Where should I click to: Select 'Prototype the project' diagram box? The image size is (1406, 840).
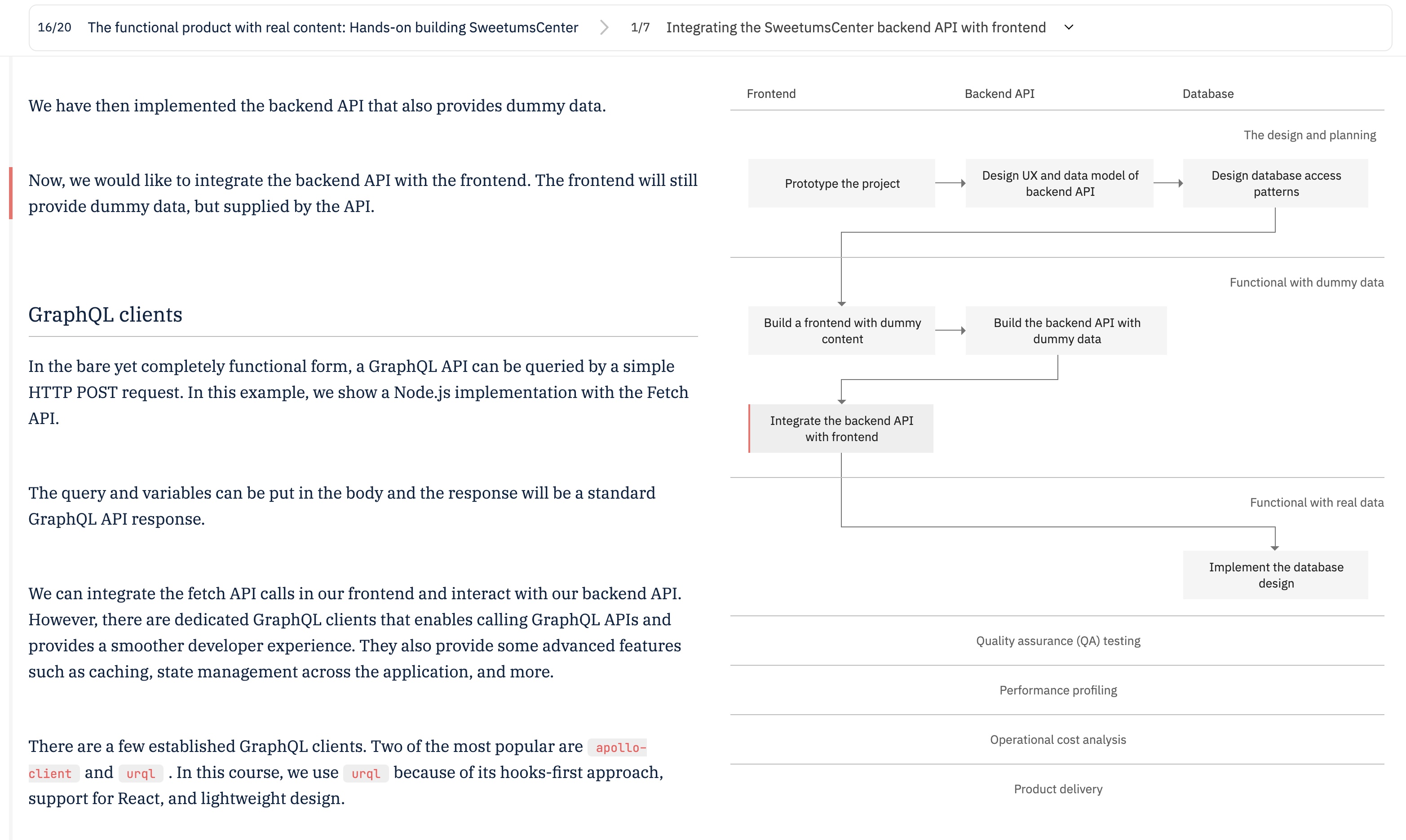coord(842,183)
